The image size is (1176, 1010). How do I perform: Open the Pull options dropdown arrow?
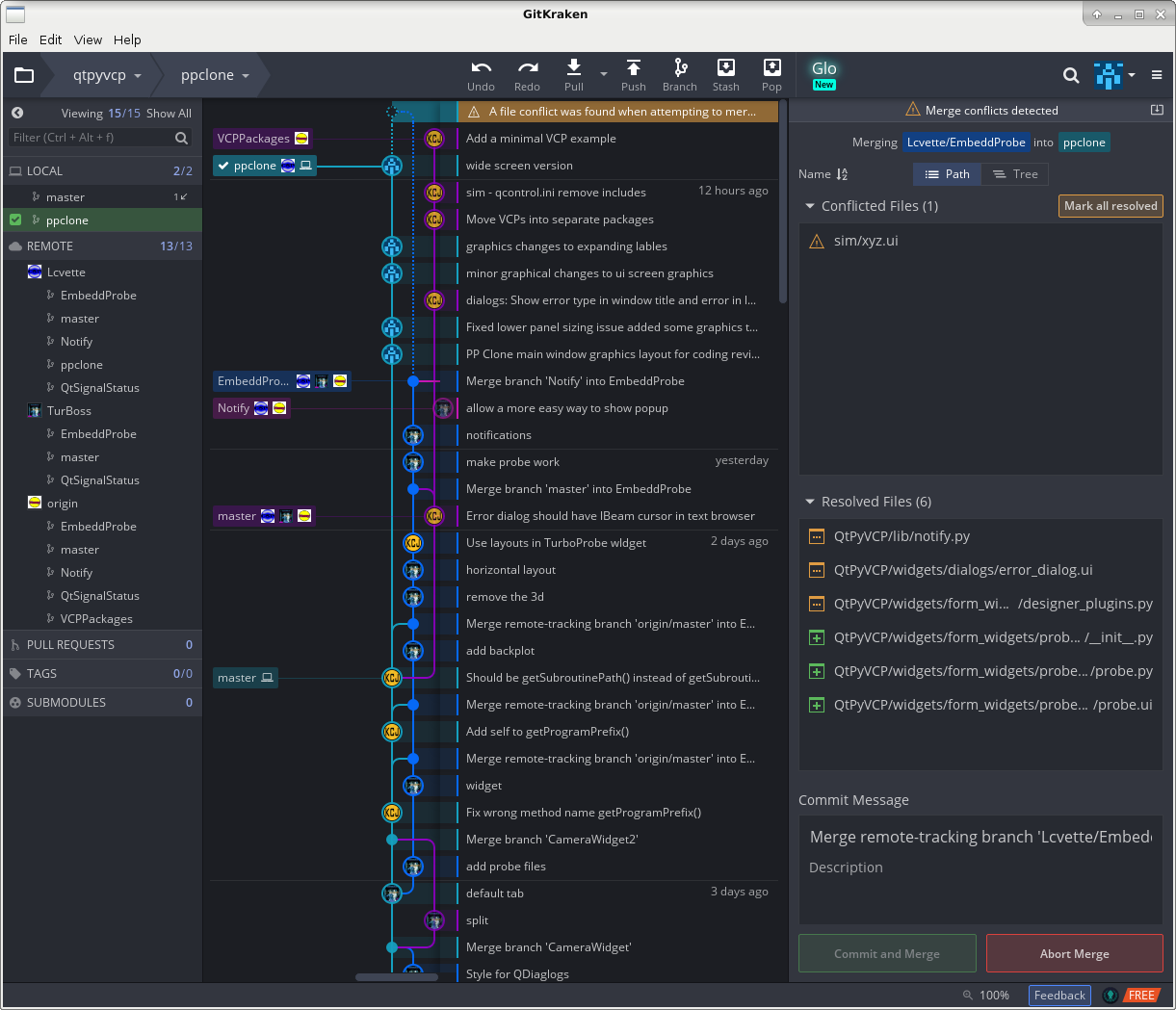604,74
